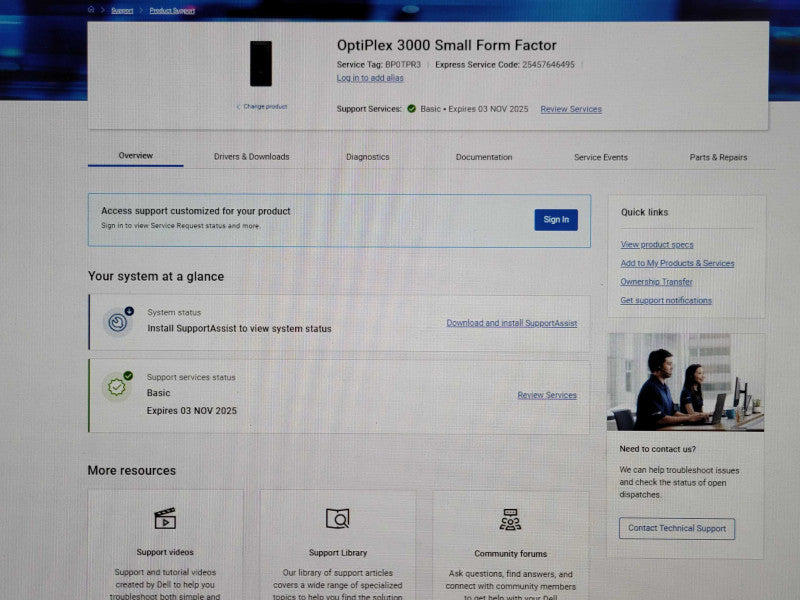Image resolution: width=800 pixels, height=600 pixels.
Task: Open the Support videos card title
Action: click(x=165, y=552)
